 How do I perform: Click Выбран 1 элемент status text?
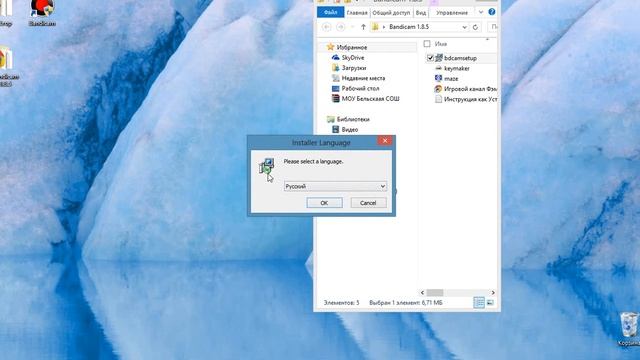[x=406, y=302]
